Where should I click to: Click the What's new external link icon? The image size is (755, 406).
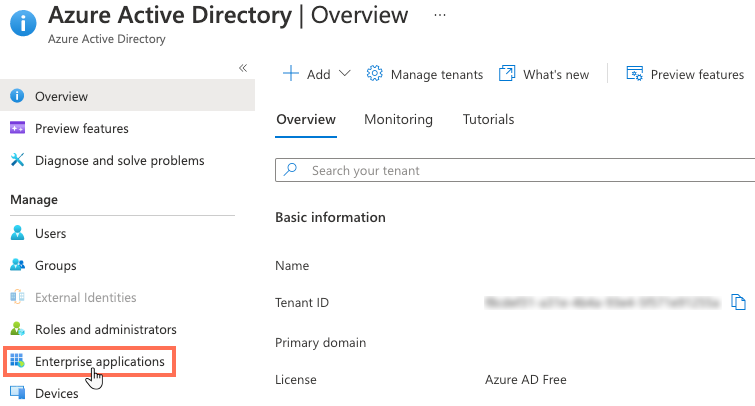pyautogui.click(x=507, y=74)
